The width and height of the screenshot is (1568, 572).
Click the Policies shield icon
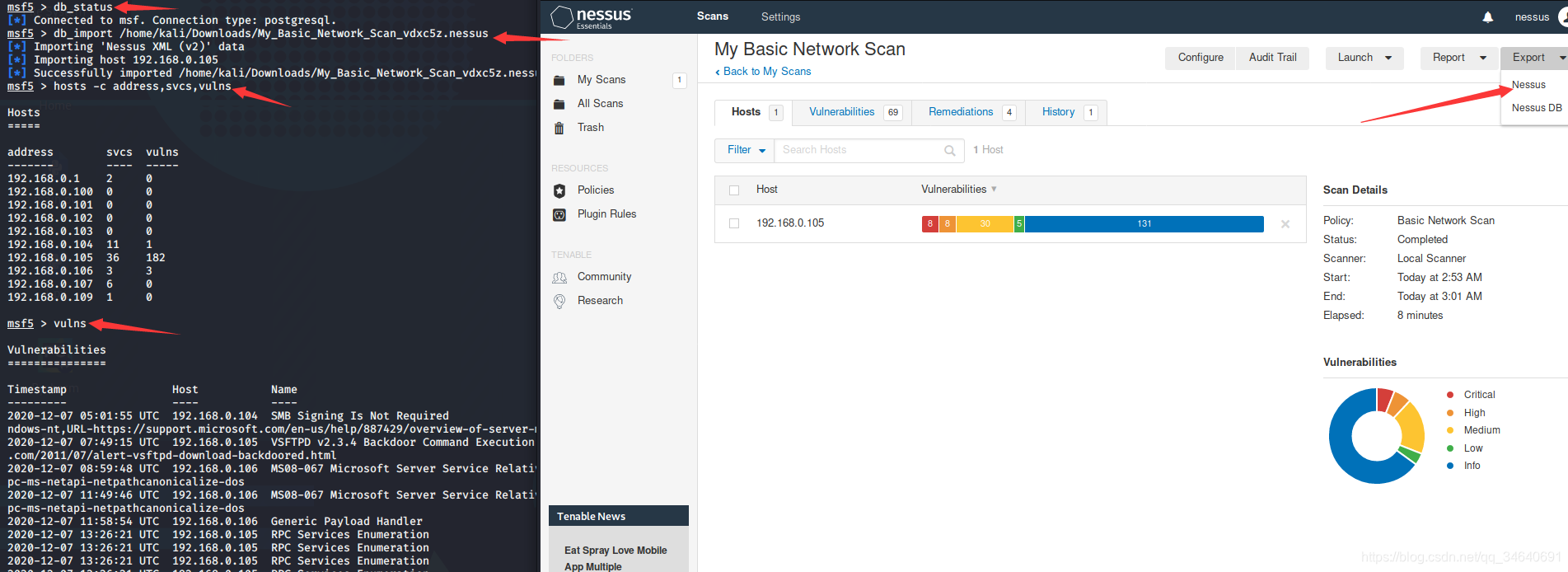559,190
